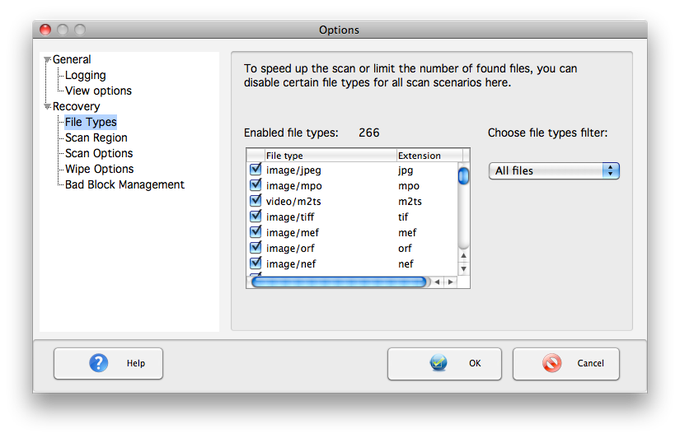The height and width of the screenshot is (438, 680).
Task: Disable the image/nef checkbox
Action: coord(255,263)
